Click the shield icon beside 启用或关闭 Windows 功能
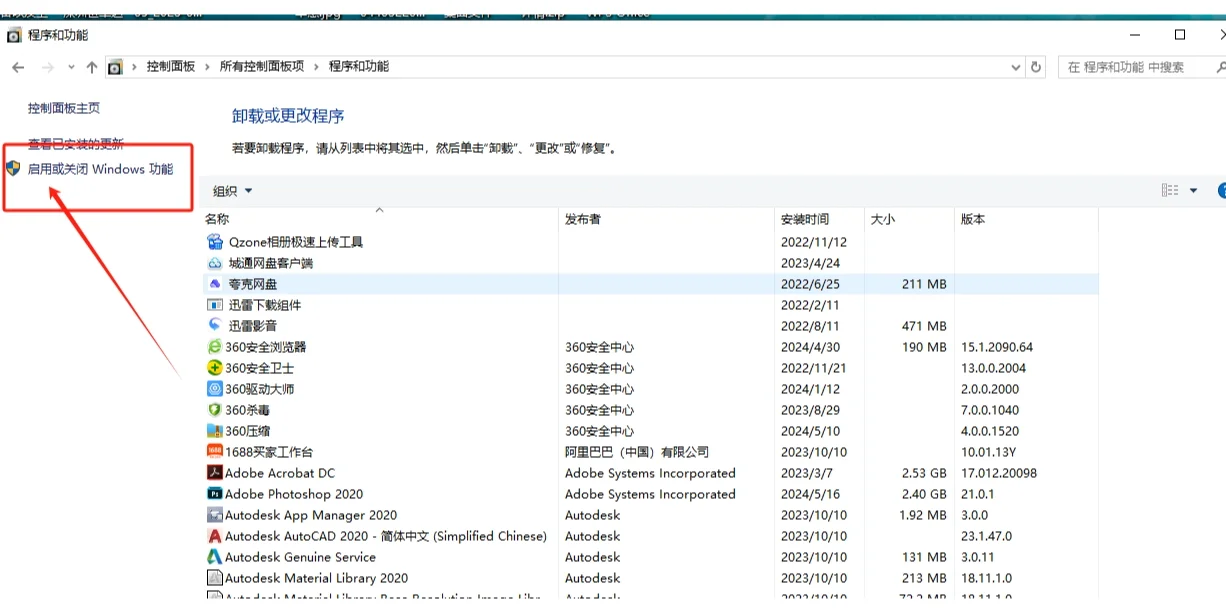This screenshot has width=1226, height=613. [13, 168]
